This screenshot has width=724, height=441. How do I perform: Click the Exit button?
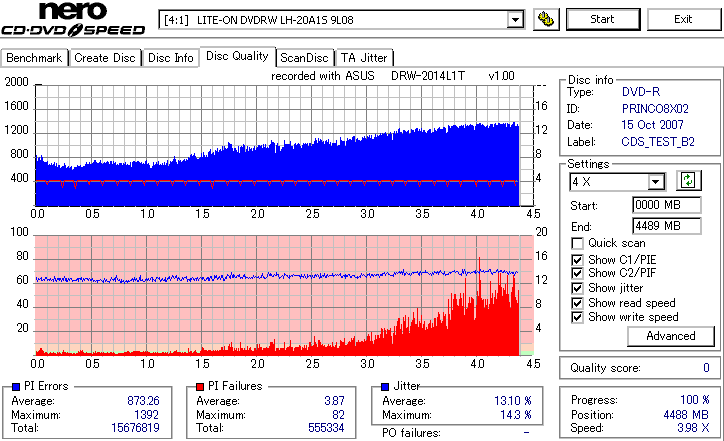[x=683, y=19]
